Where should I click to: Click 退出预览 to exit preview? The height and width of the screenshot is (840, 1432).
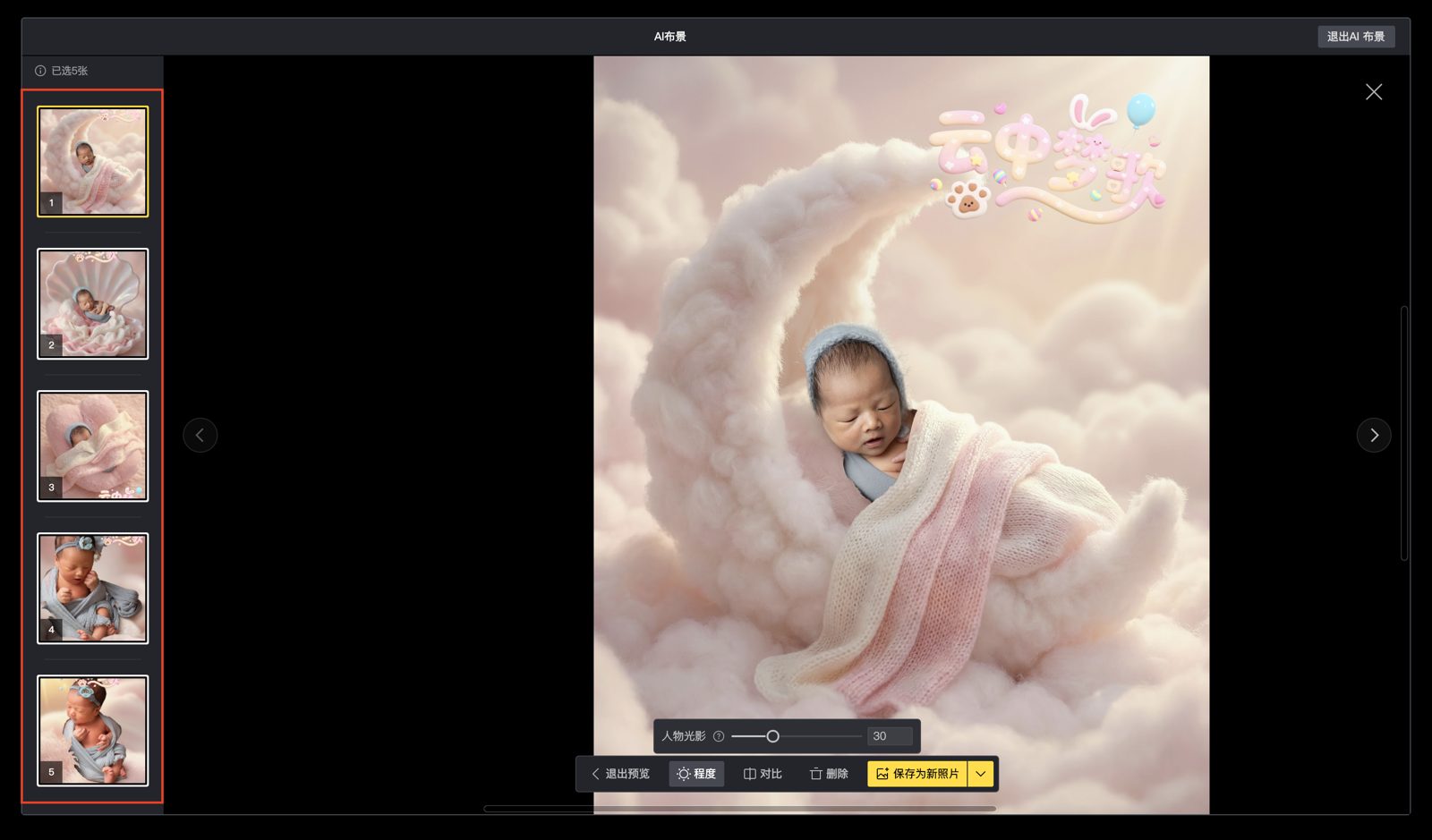(620, 774)
